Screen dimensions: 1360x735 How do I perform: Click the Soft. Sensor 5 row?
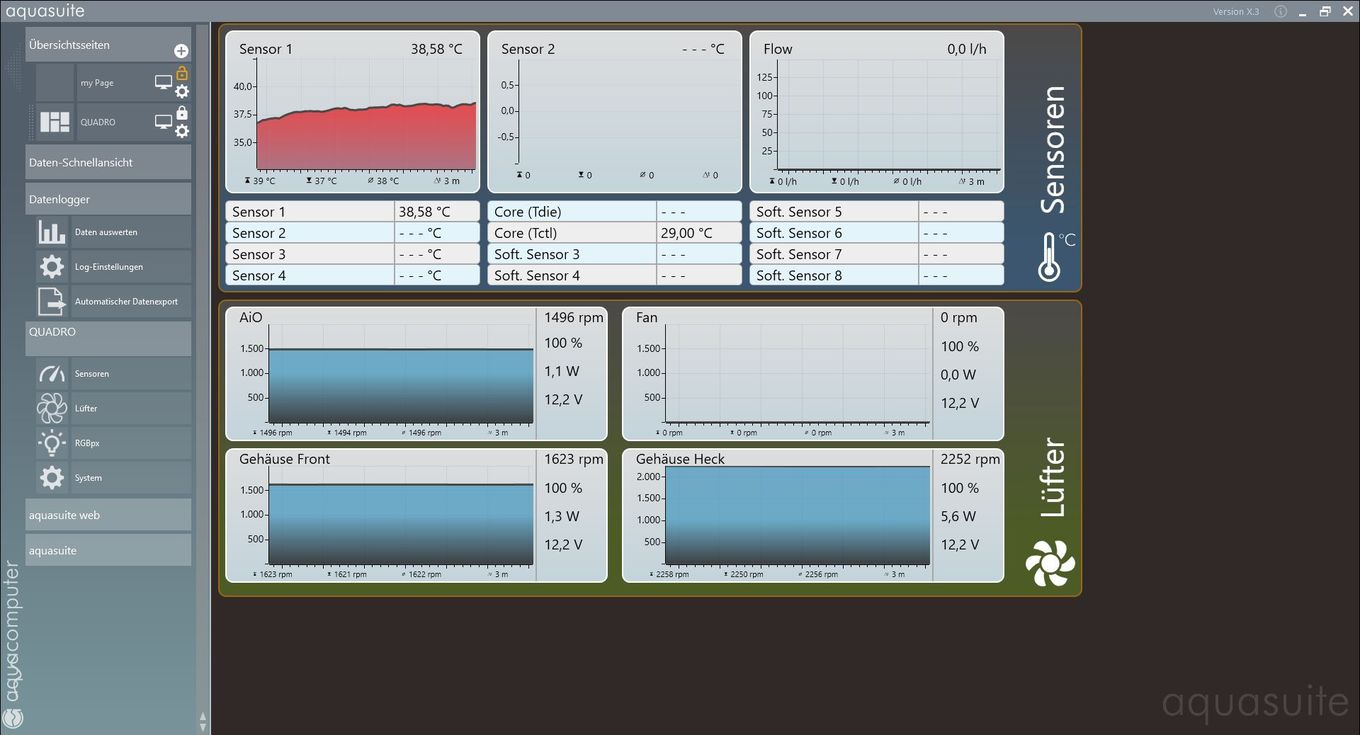pyautogui.click(x=877, y=212)
